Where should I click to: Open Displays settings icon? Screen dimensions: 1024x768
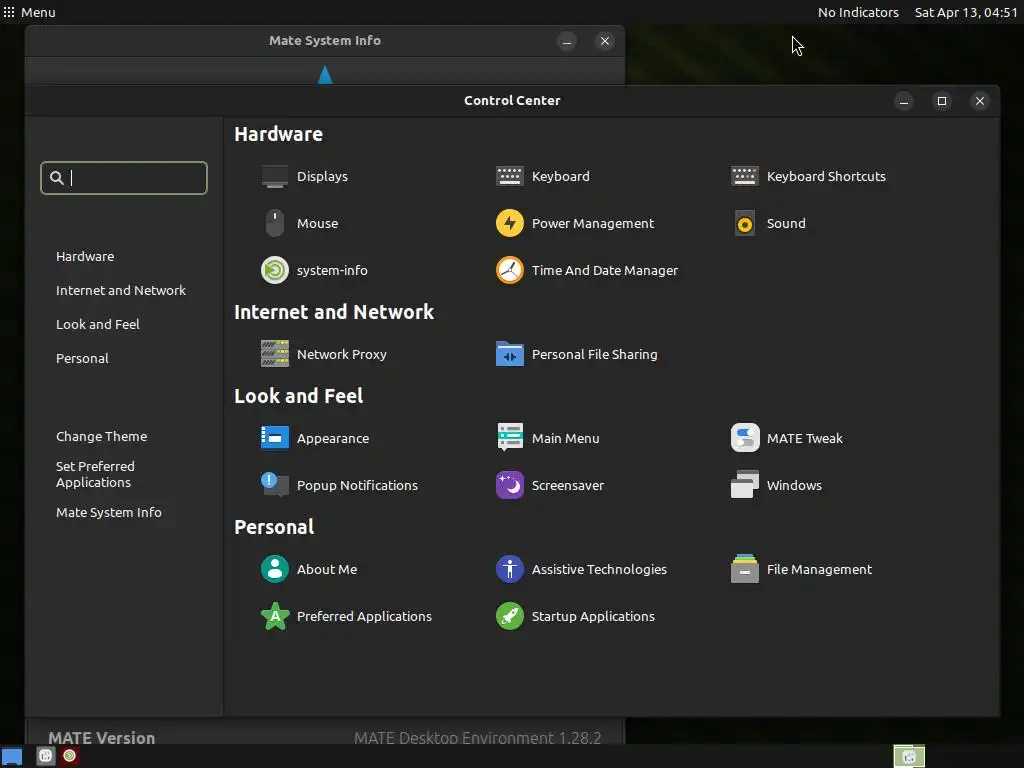[274, 176]
